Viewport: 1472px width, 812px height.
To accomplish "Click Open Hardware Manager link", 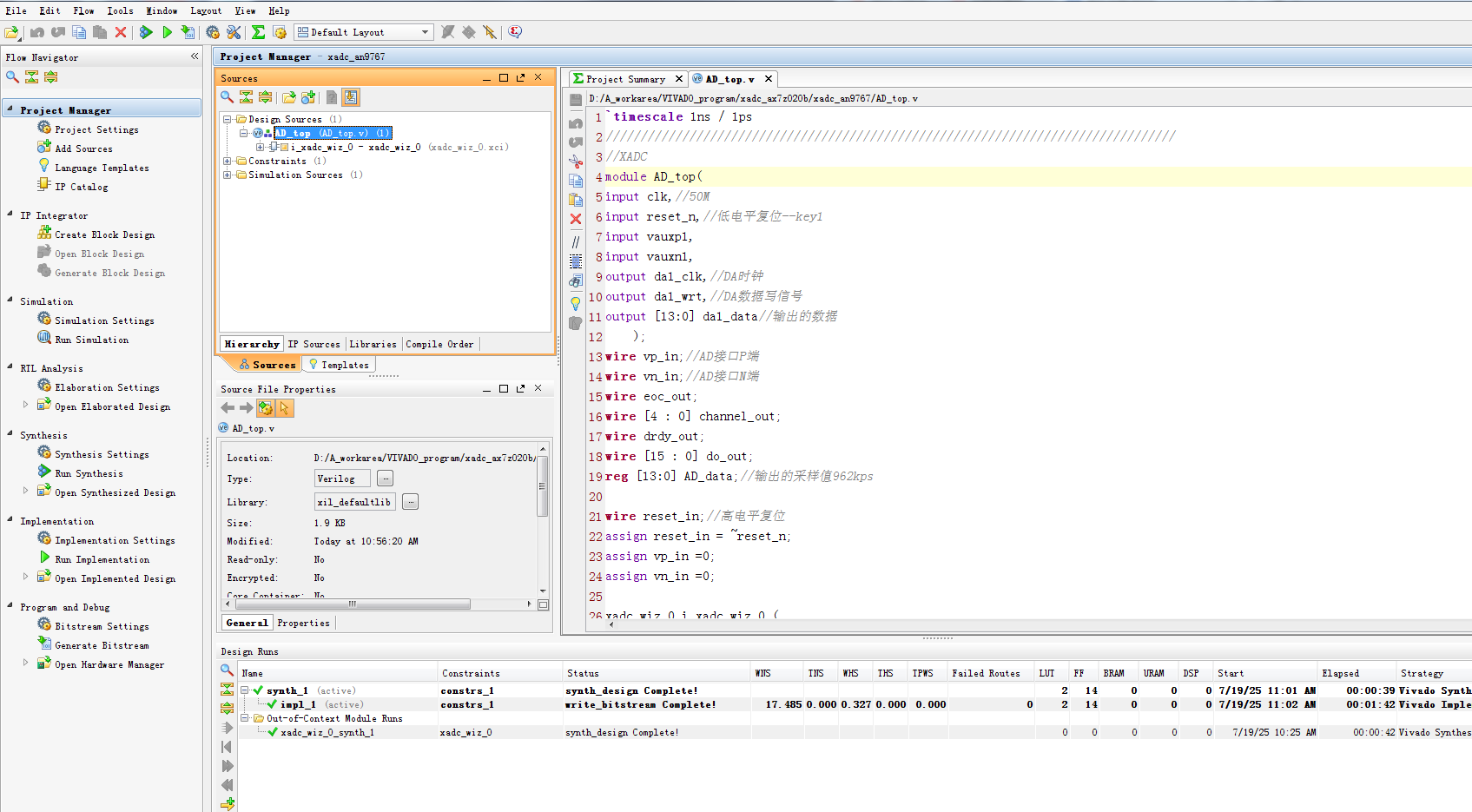I will click(109, 664).
